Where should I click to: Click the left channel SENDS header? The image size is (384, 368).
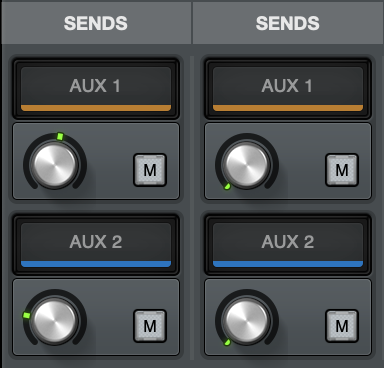pyautogui.click(x=96, y=23)
